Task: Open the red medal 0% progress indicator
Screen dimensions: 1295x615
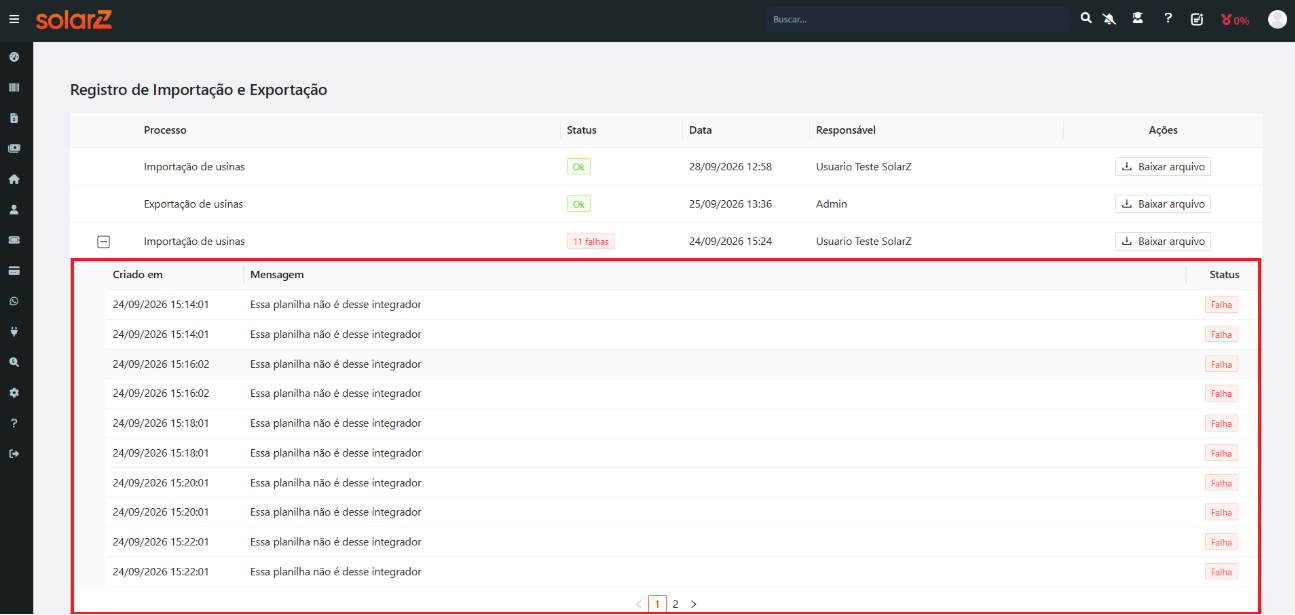Action: coord(1235,20)
